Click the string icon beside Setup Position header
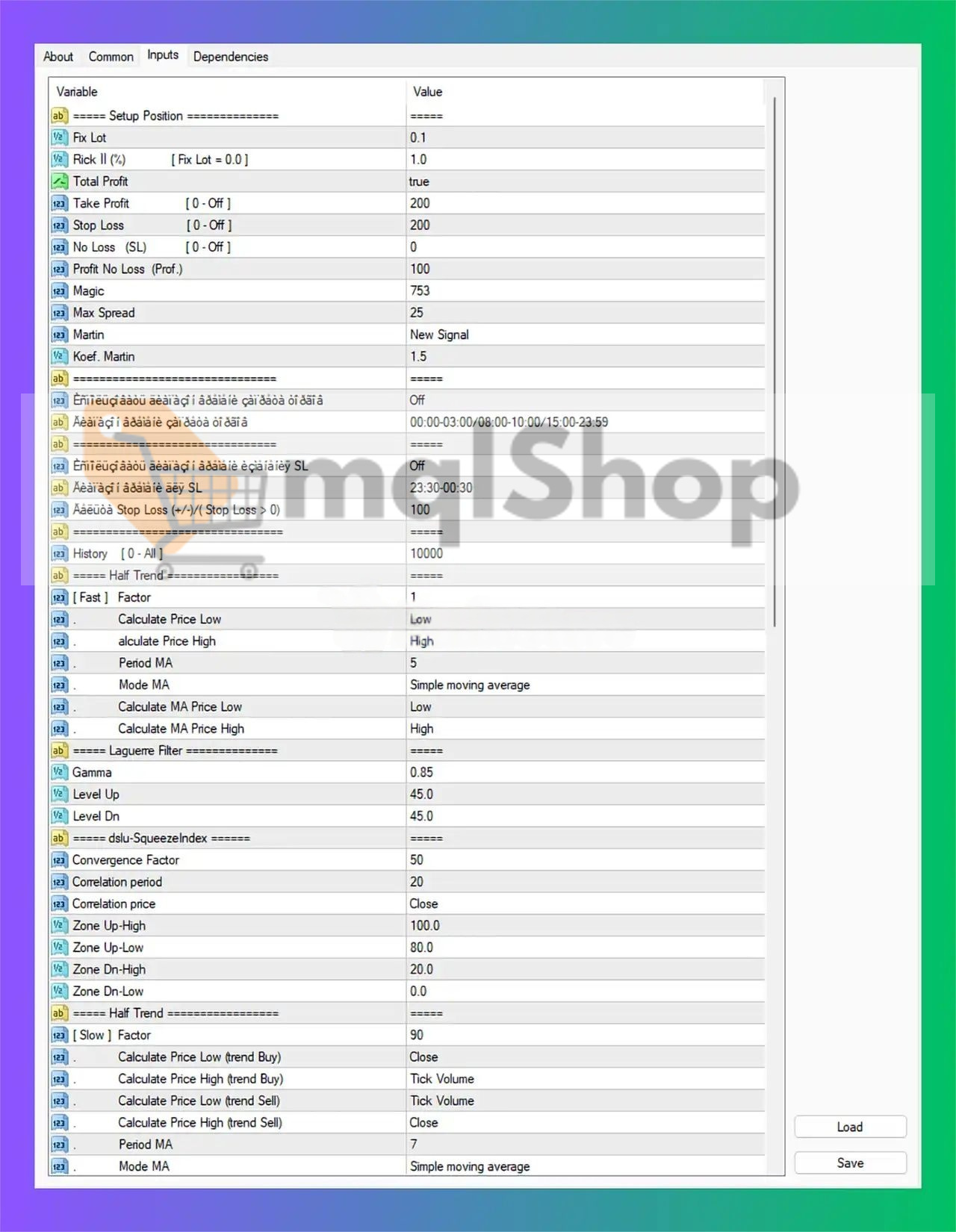This screenshot has width=956, height=1232. pyautogui.click(x=59, y=116)
